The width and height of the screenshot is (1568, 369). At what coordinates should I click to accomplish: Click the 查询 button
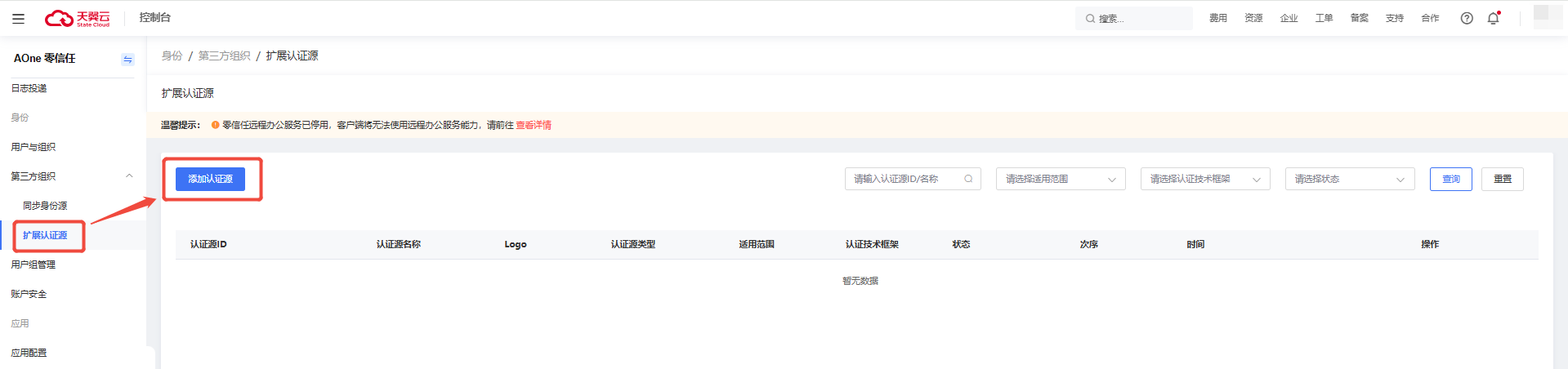[x=1451, y=179]
